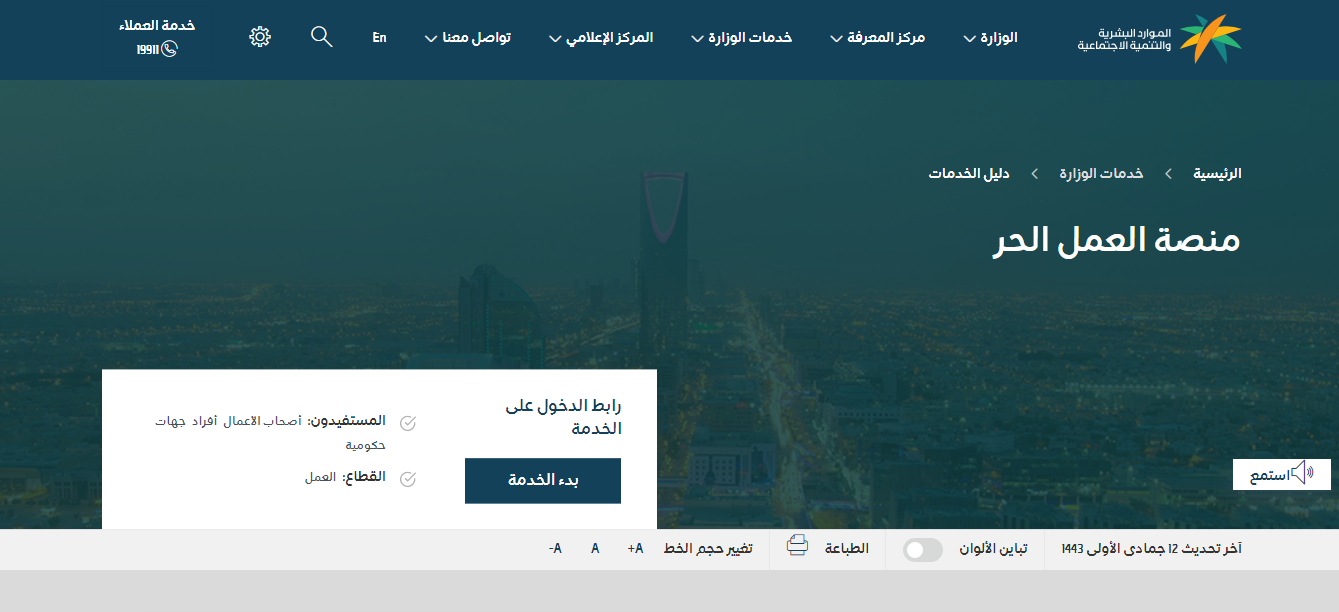Click the استمع listen button
This screenshot has height=612, width=1339.
pos(1281,474)
